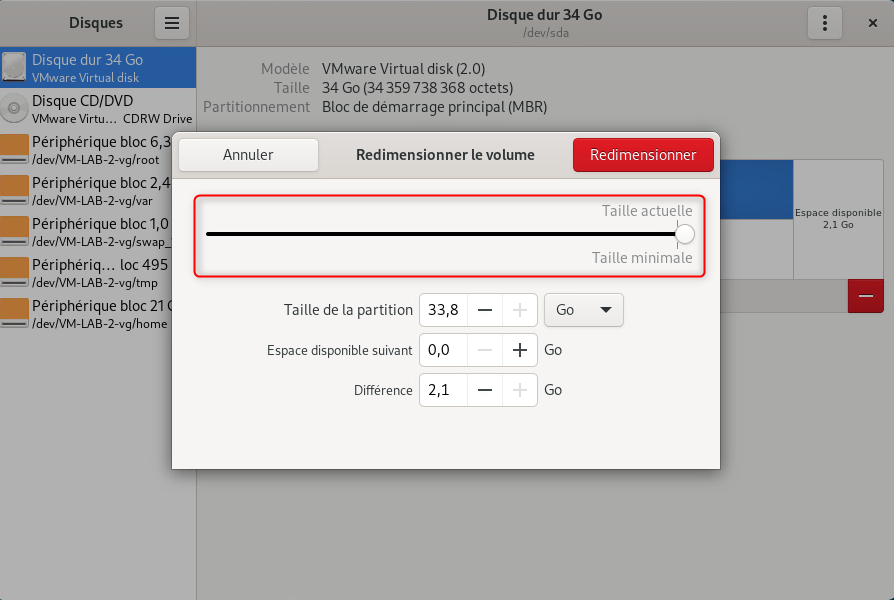The height and width of the screenshot is (600, 894).
Task: Click the Annuler button
Action: click(x=247, y=155)
